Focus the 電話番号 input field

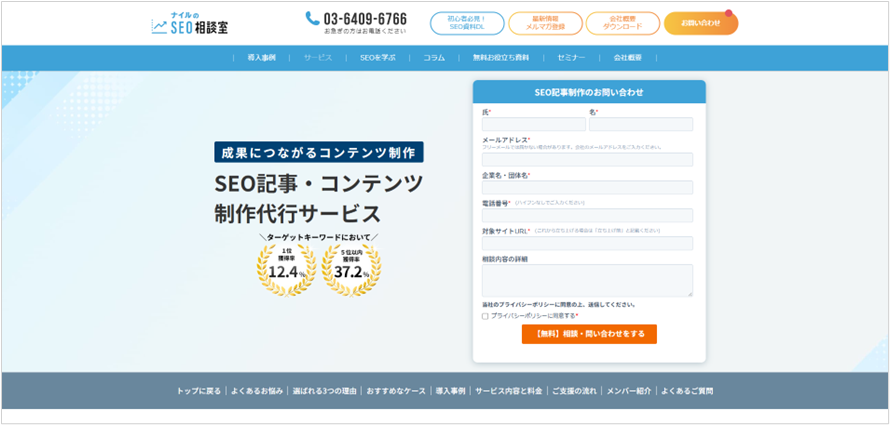coord(587,215)
